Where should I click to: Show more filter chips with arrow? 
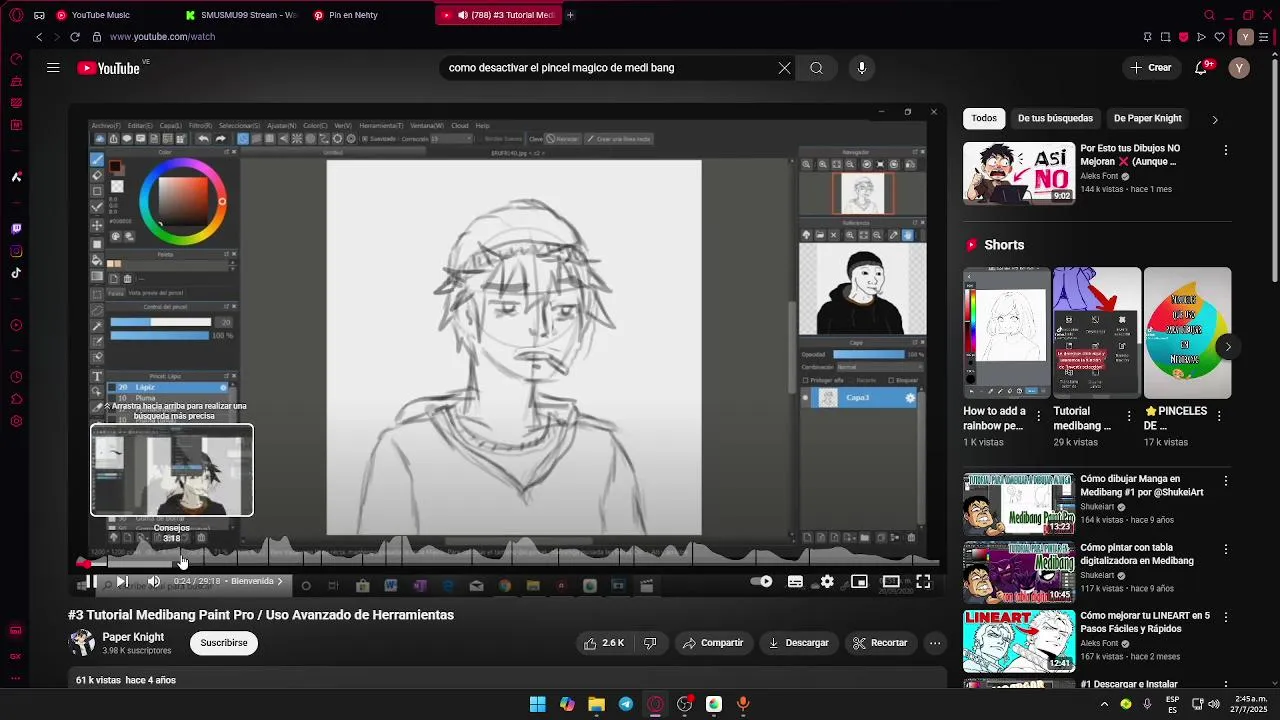pos(1215,119)
